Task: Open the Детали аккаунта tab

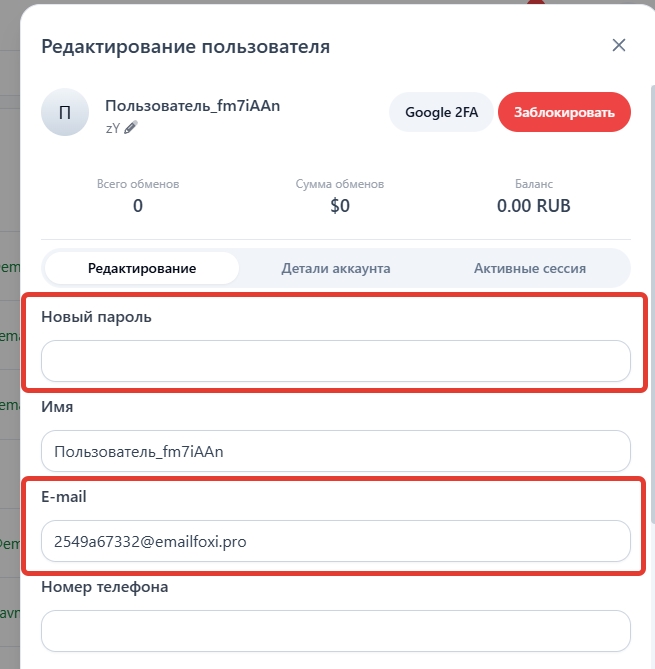Action: [336, 268]
